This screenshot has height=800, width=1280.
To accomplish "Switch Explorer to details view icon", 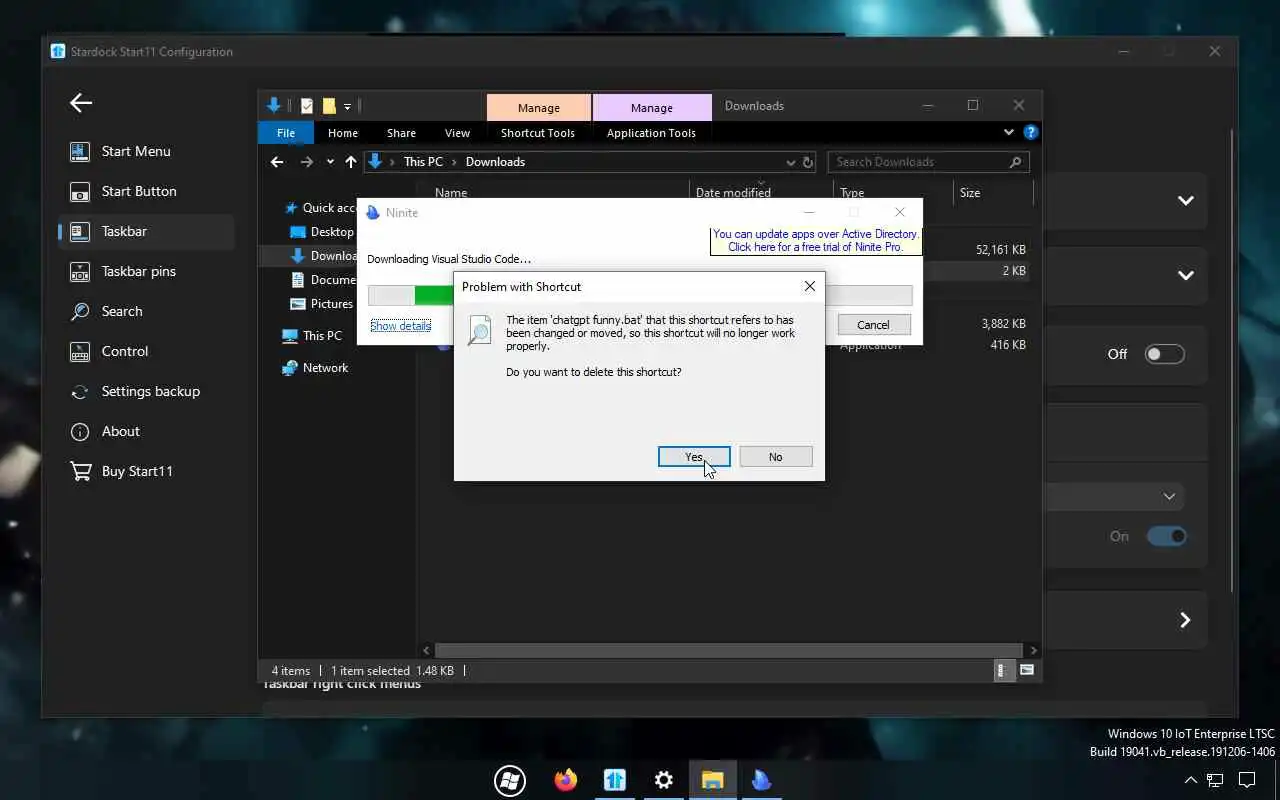I will [x=1002, y=670].
